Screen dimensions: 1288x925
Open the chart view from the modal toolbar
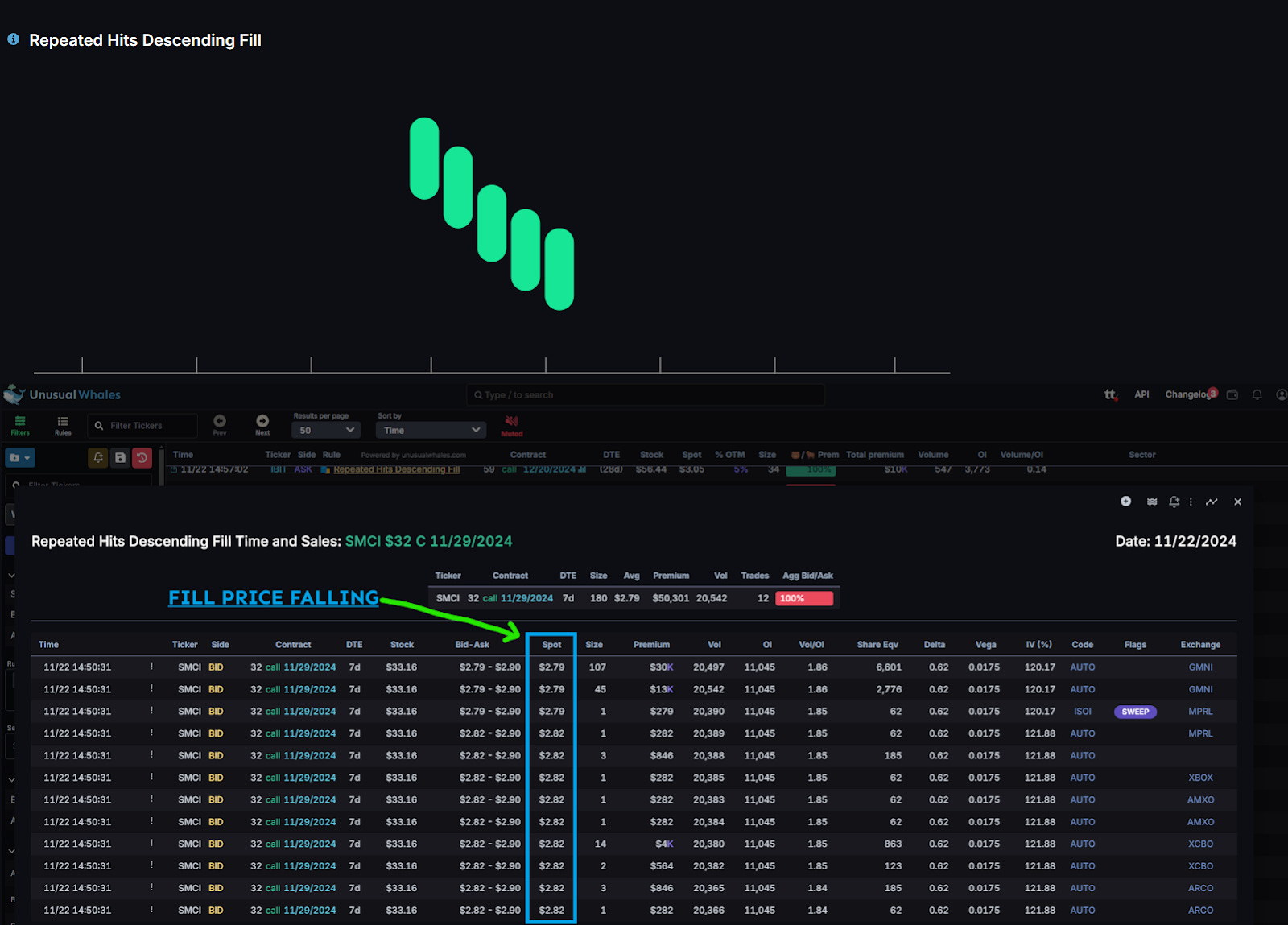click(x=1212, y=501)
